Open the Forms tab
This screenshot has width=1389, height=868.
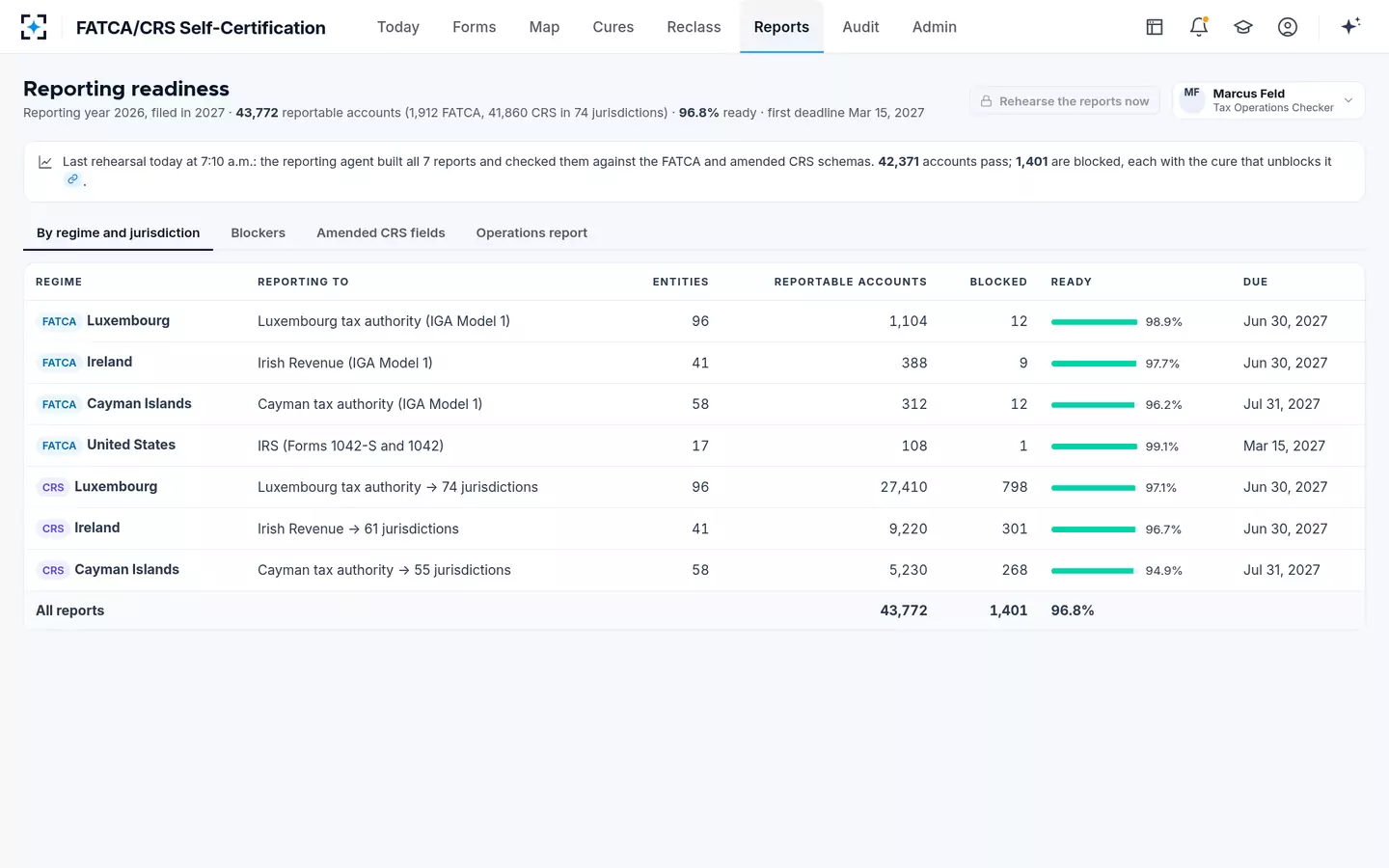[x=475, y=27]
